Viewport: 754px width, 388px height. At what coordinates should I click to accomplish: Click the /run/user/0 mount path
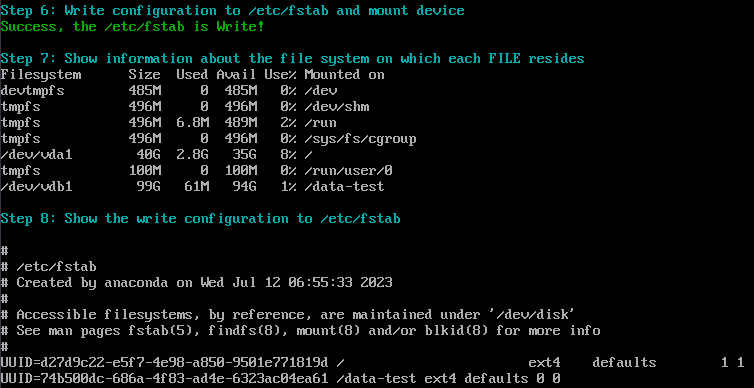click(344, 171)
